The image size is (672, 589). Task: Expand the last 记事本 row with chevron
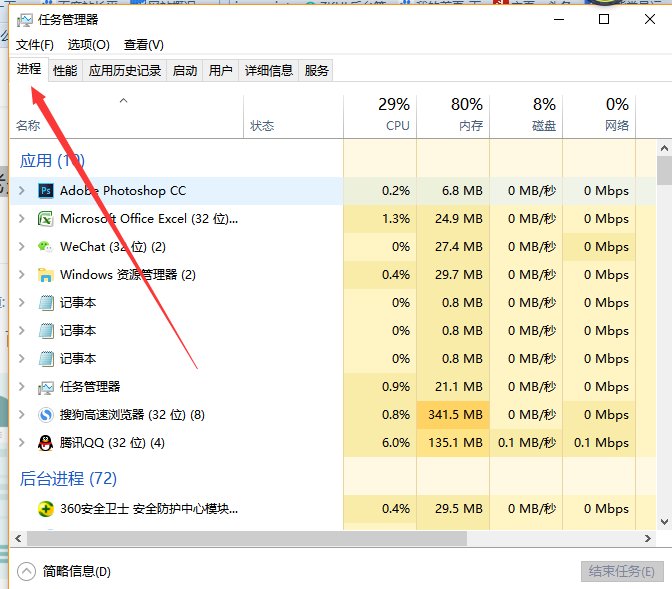22,358
